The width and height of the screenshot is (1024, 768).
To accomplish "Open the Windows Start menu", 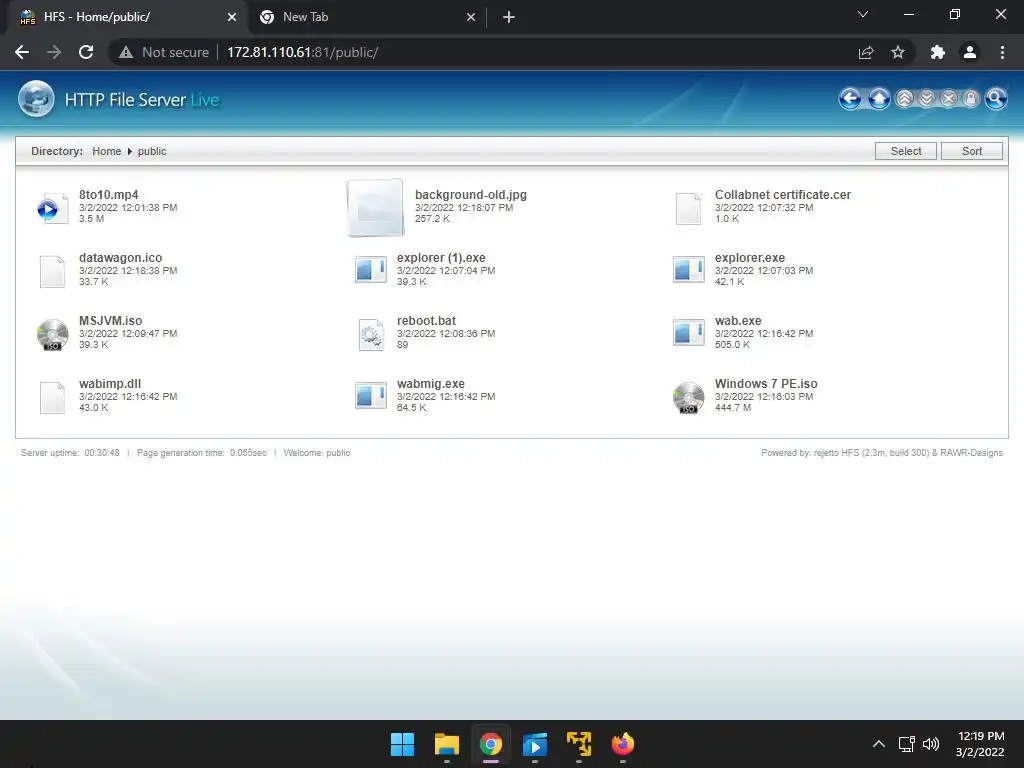I will tap(402, 744).
